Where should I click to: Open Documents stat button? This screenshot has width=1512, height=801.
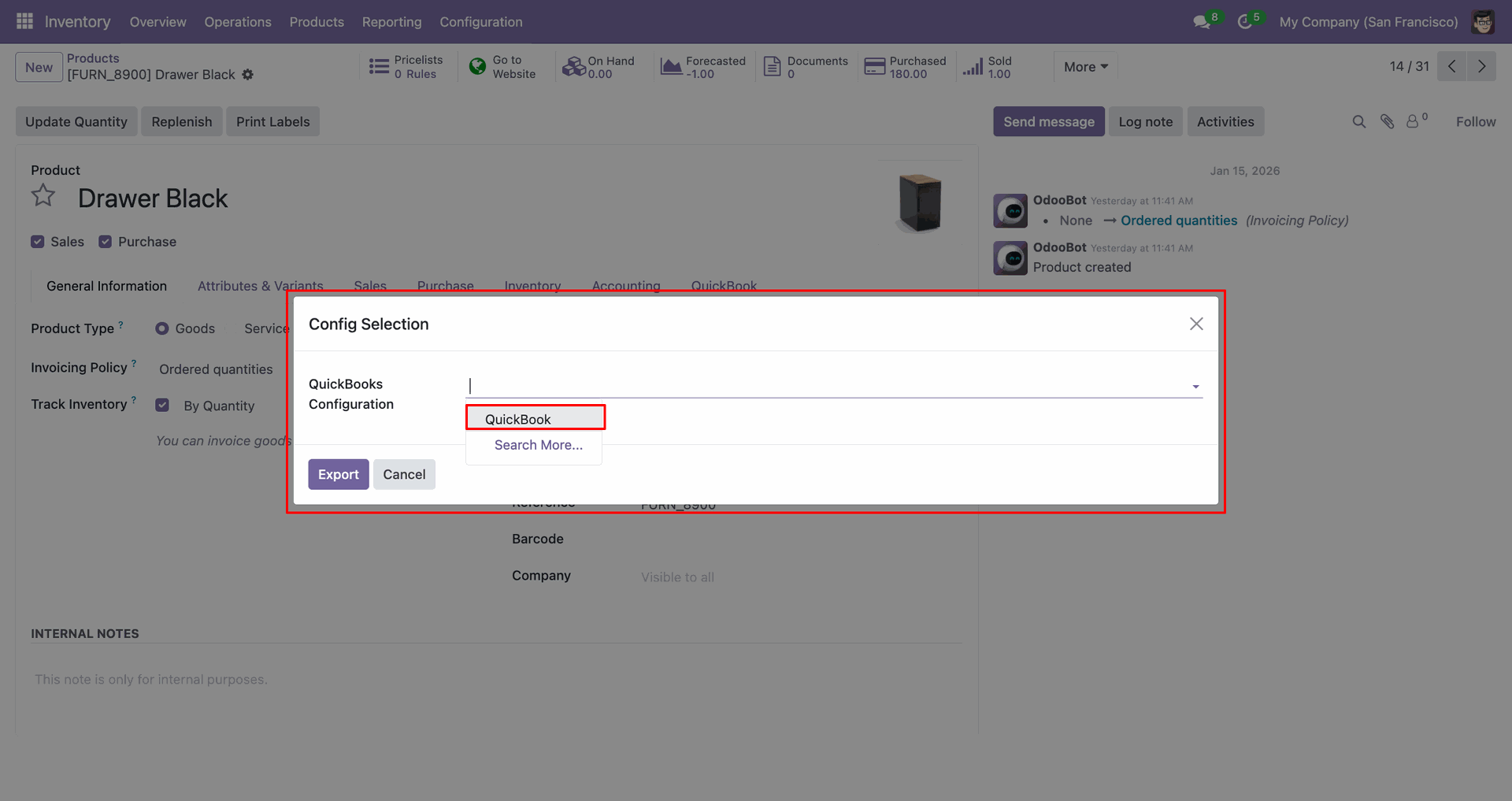tap(806, 67)
